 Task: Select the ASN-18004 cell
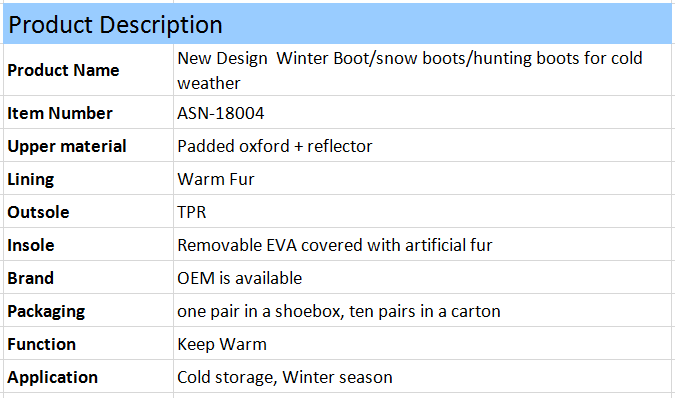tap(422, 113)
